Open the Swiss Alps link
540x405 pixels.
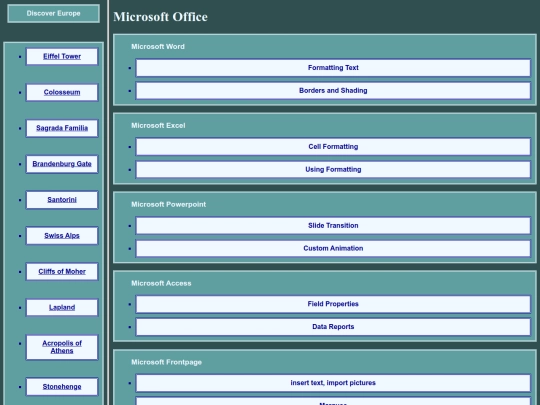tap(62, 236)
